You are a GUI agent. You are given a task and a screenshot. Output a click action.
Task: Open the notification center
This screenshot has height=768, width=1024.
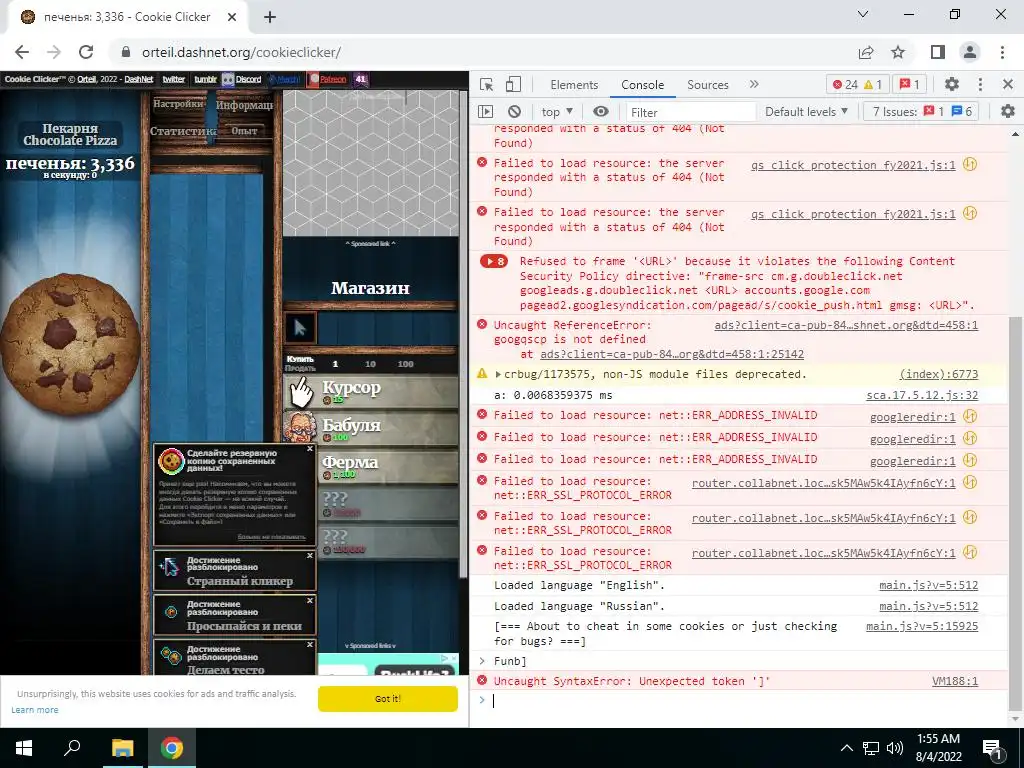[993, 748]
